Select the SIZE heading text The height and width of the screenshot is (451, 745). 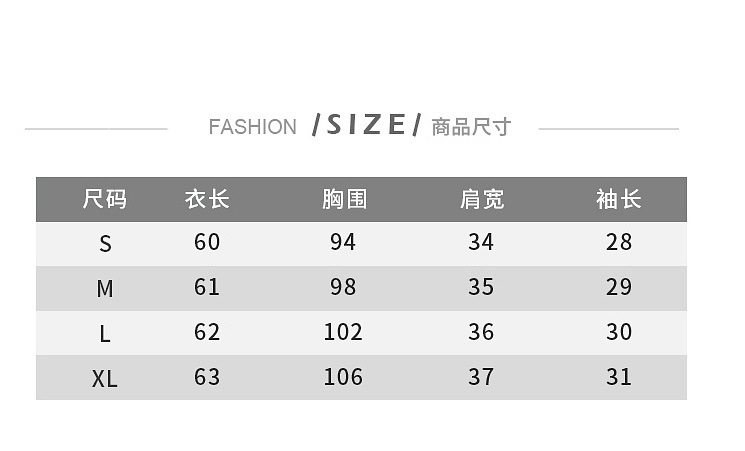(367, 125)
